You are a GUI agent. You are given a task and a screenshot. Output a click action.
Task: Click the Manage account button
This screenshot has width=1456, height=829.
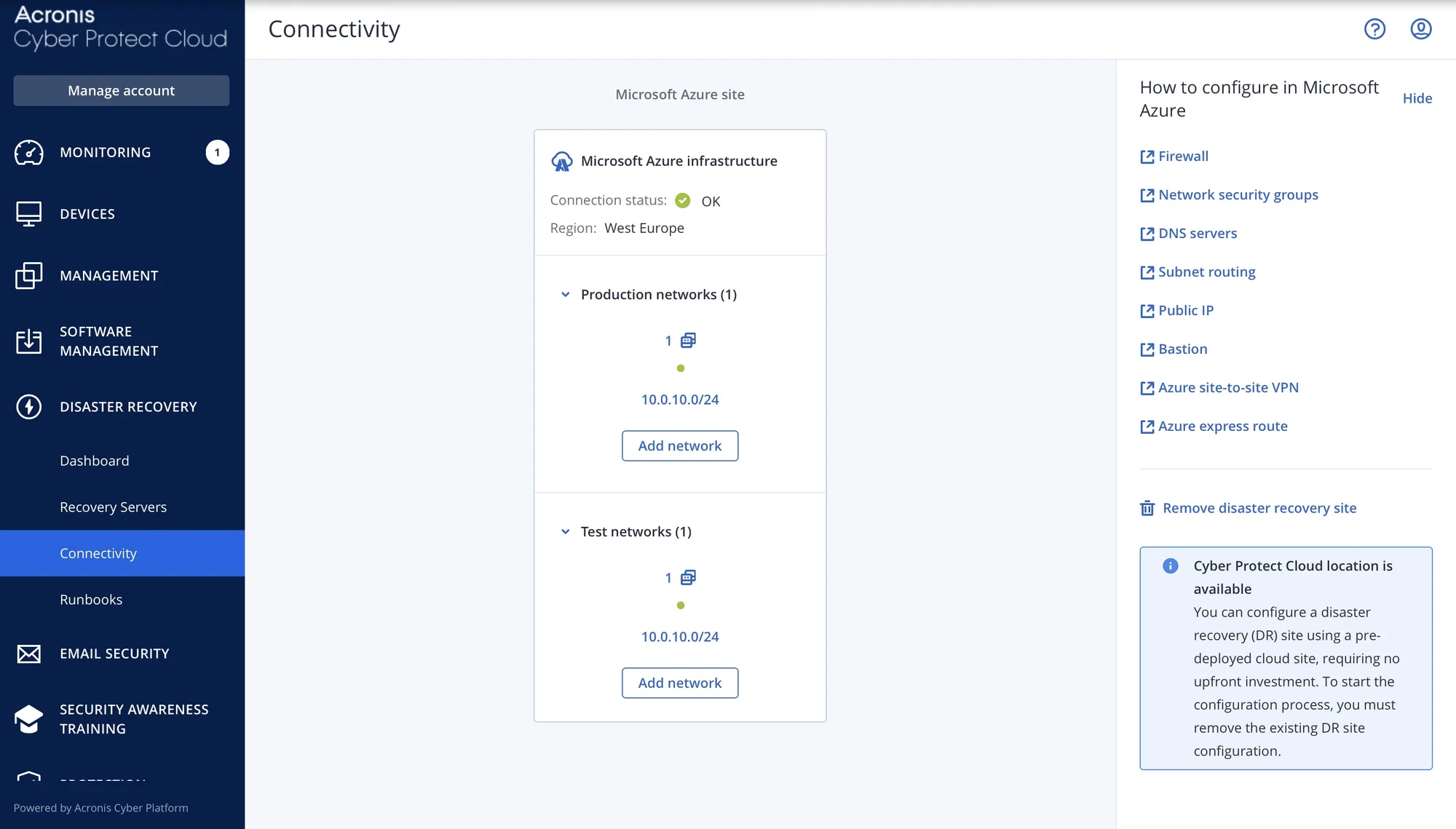[x=121, y=91]
